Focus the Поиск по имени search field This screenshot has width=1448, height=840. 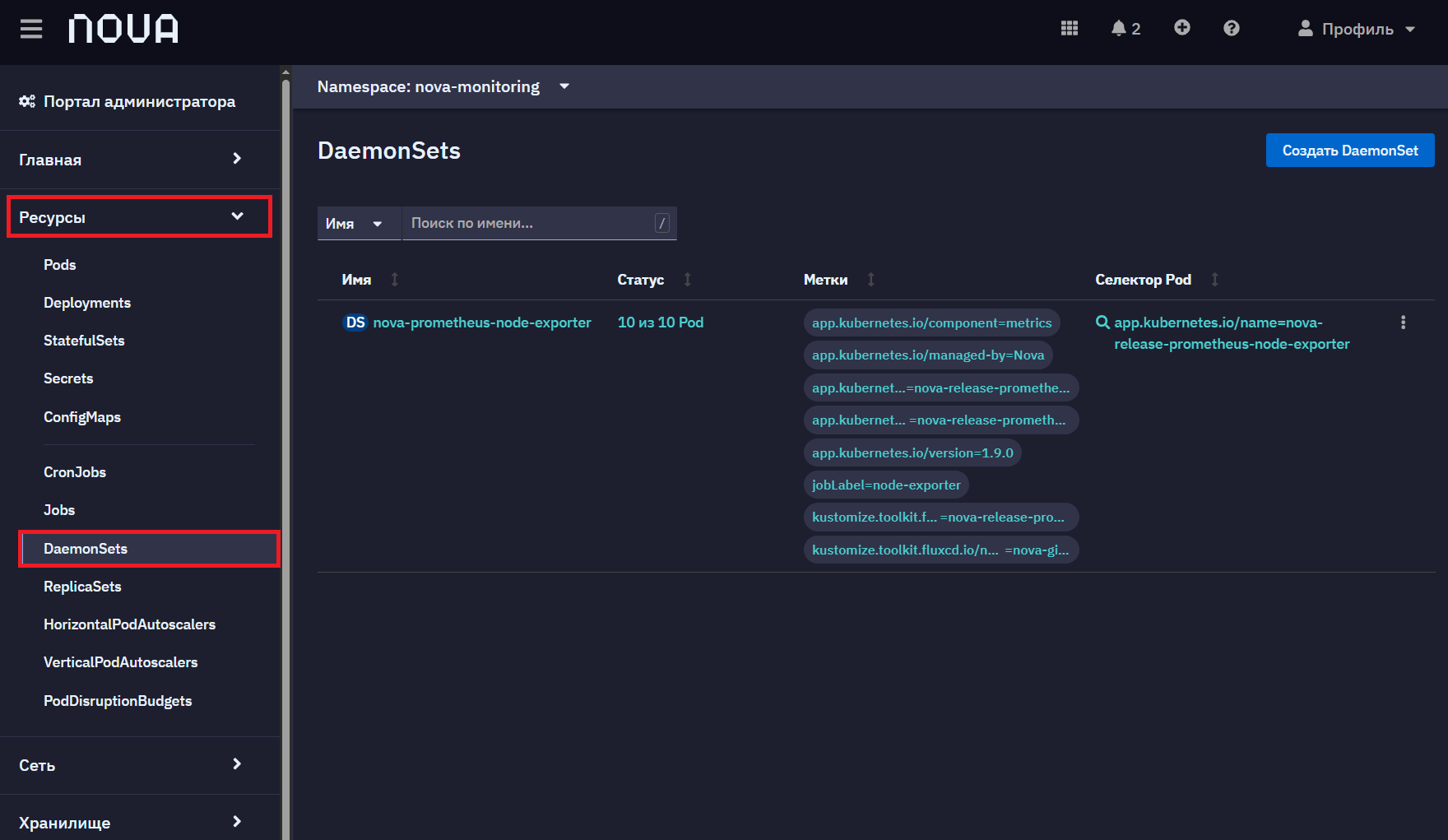[540, 223]
